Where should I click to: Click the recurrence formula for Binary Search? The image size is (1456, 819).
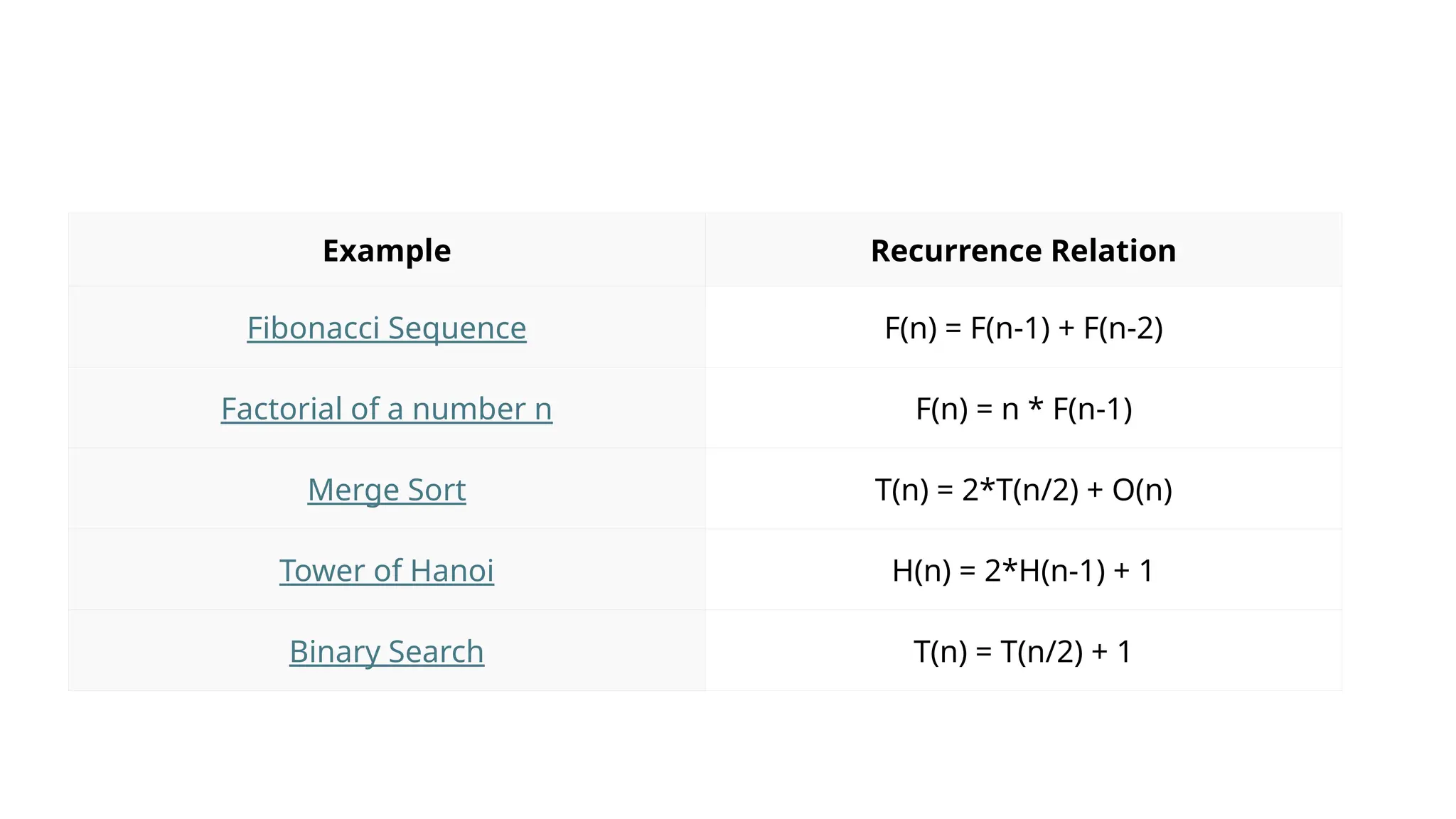[x=1023, y=651]
